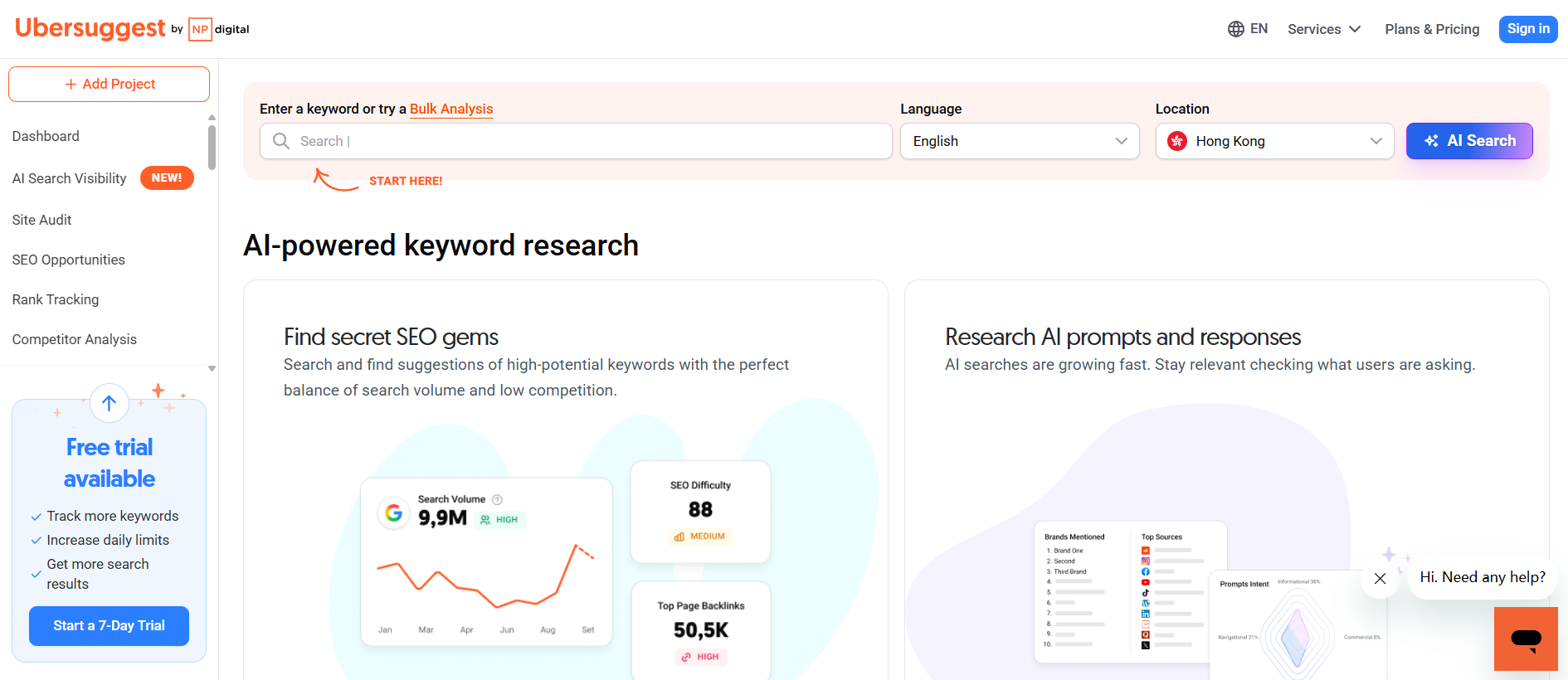This screenshot has height=680, width=1568.
Task: Open the Location dropdown for Hong Kong
Action: [x=1273, y=141]
